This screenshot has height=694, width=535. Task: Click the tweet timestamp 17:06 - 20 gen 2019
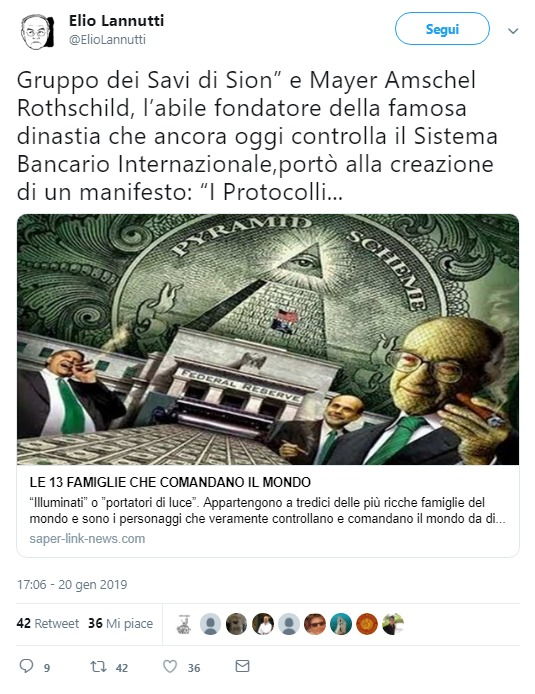72,584
